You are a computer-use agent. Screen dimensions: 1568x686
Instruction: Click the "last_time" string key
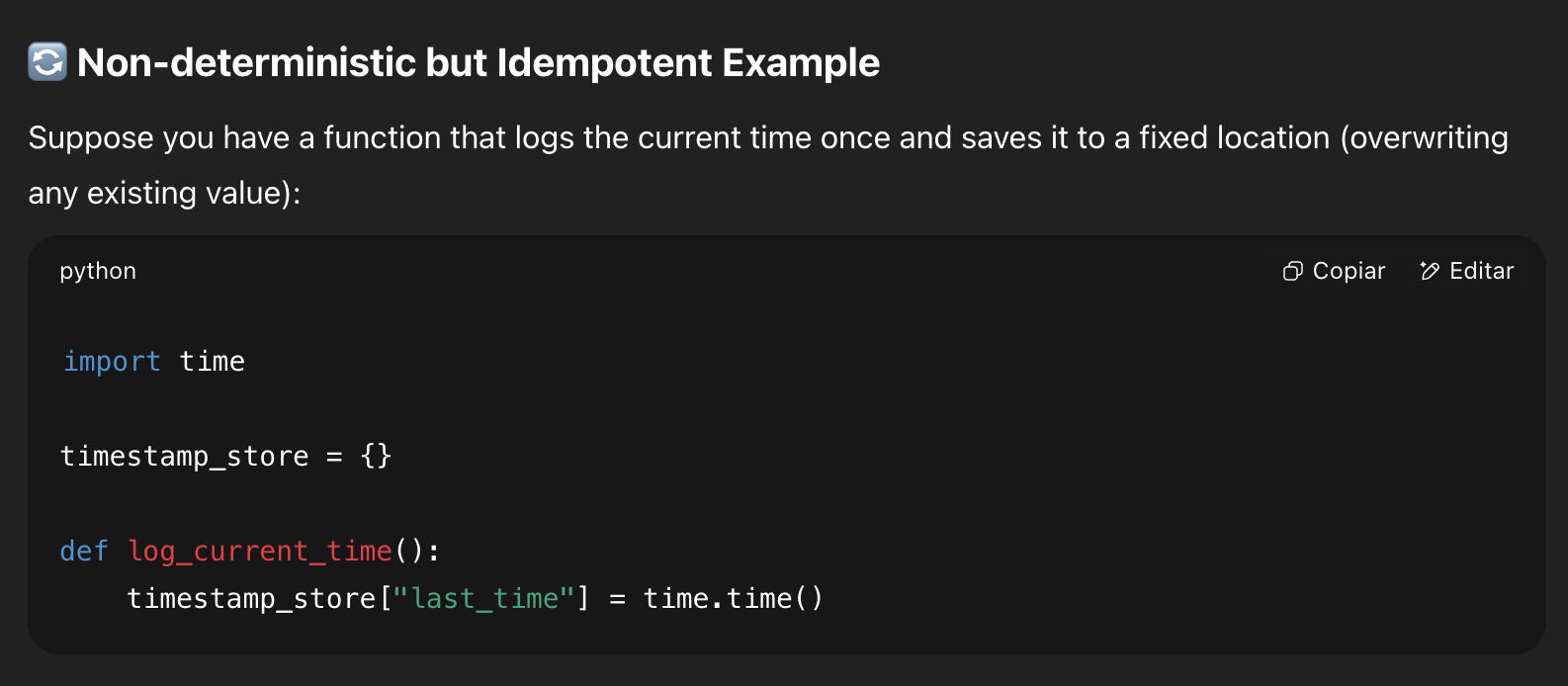click(x=484, y=599)
